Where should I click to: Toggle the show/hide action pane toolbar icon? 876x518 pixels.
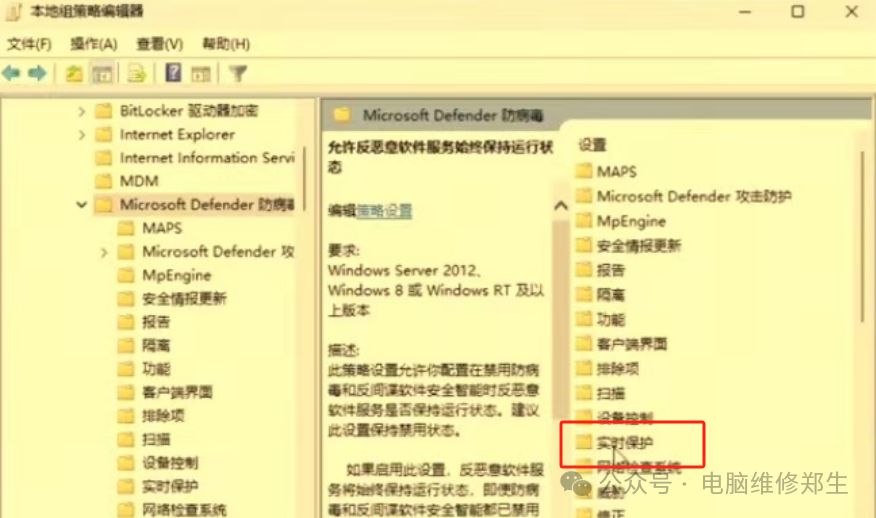[x=201, y=74]
